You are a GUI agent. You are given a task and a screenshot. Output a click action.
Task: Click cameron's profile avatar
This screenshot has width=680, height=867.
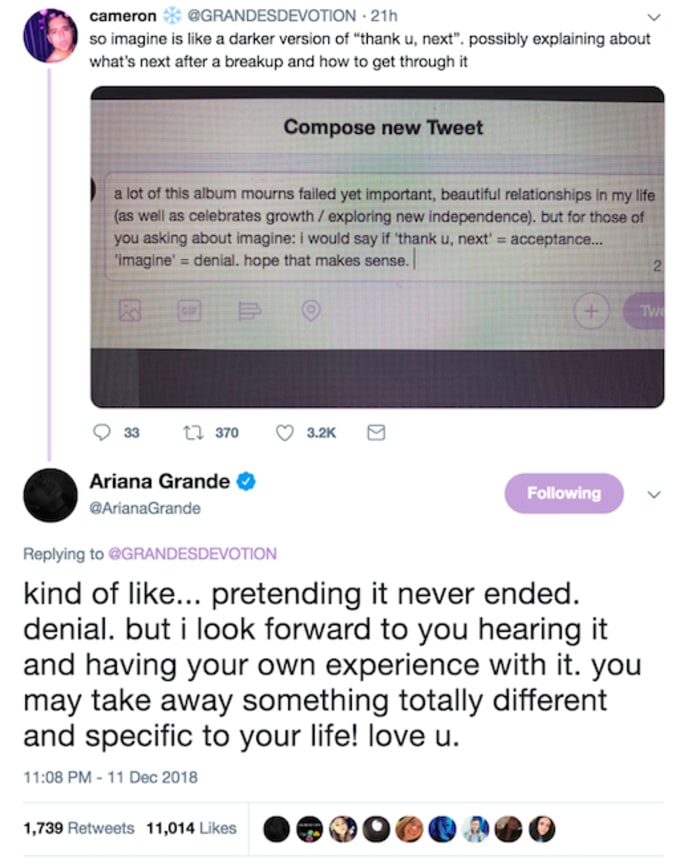tap(49, 35)
